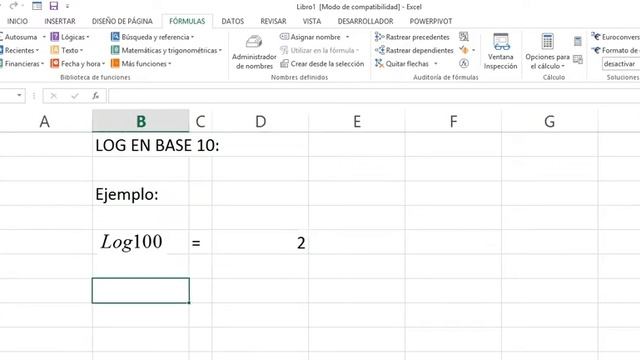Viewport: 640px width, 360px height.
Task: Click Rastrear dependientes
Action: point(414,50)
